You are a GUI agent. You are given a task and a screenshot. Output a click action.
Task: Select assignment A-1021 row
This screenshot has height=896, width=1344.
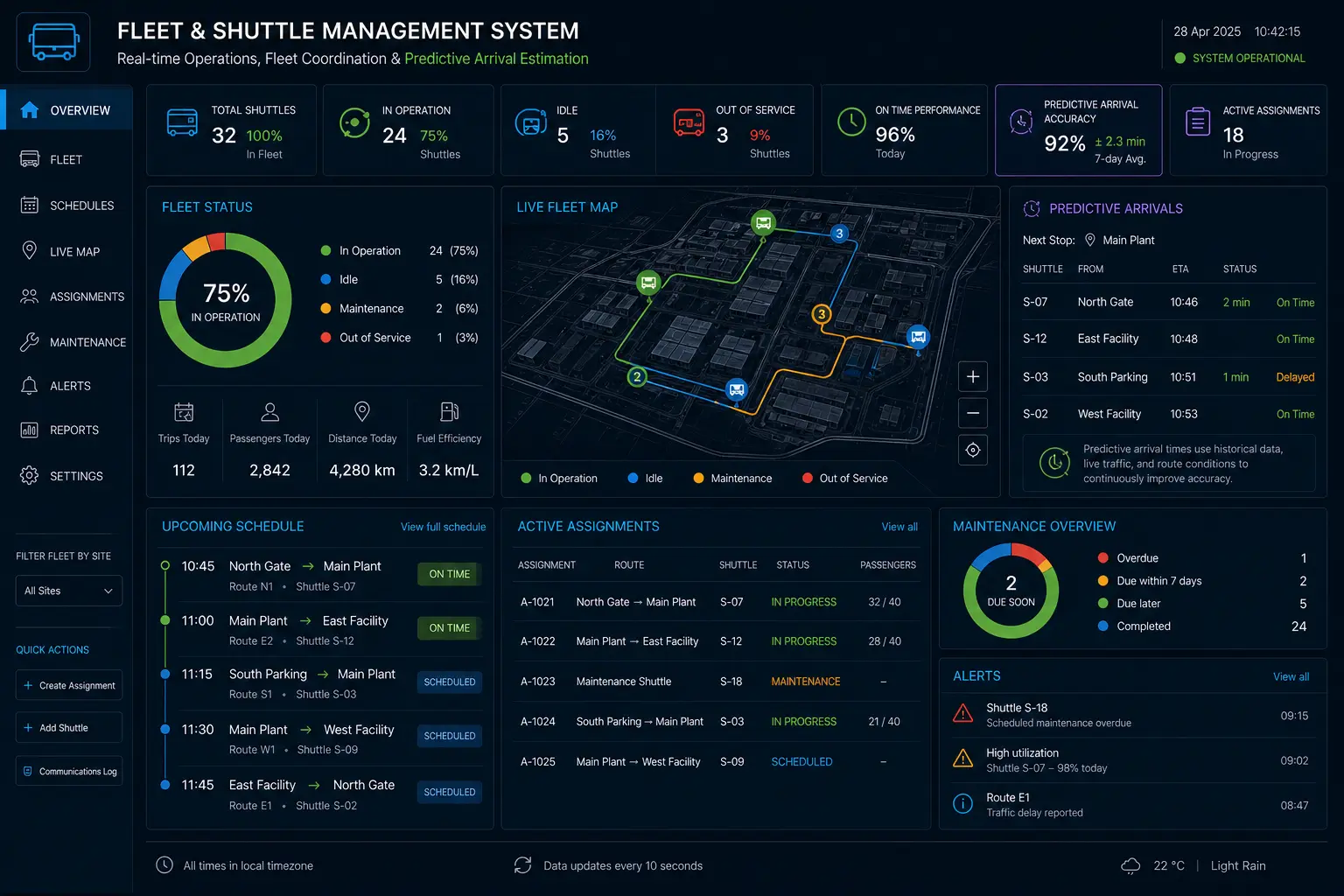point(717,602)
